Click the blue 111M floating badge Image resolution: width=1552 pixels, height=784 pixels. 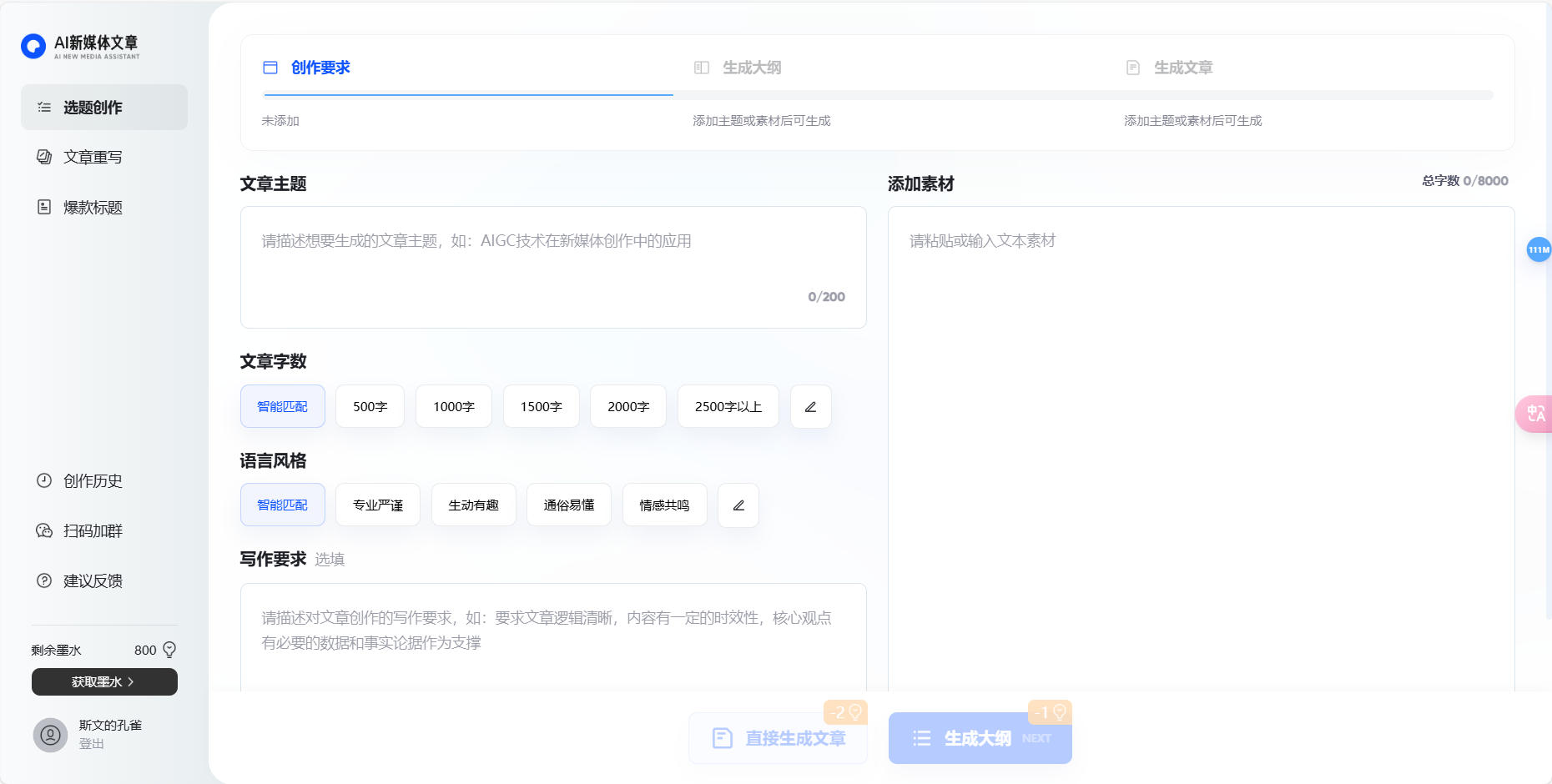[x=1539, y=249]
